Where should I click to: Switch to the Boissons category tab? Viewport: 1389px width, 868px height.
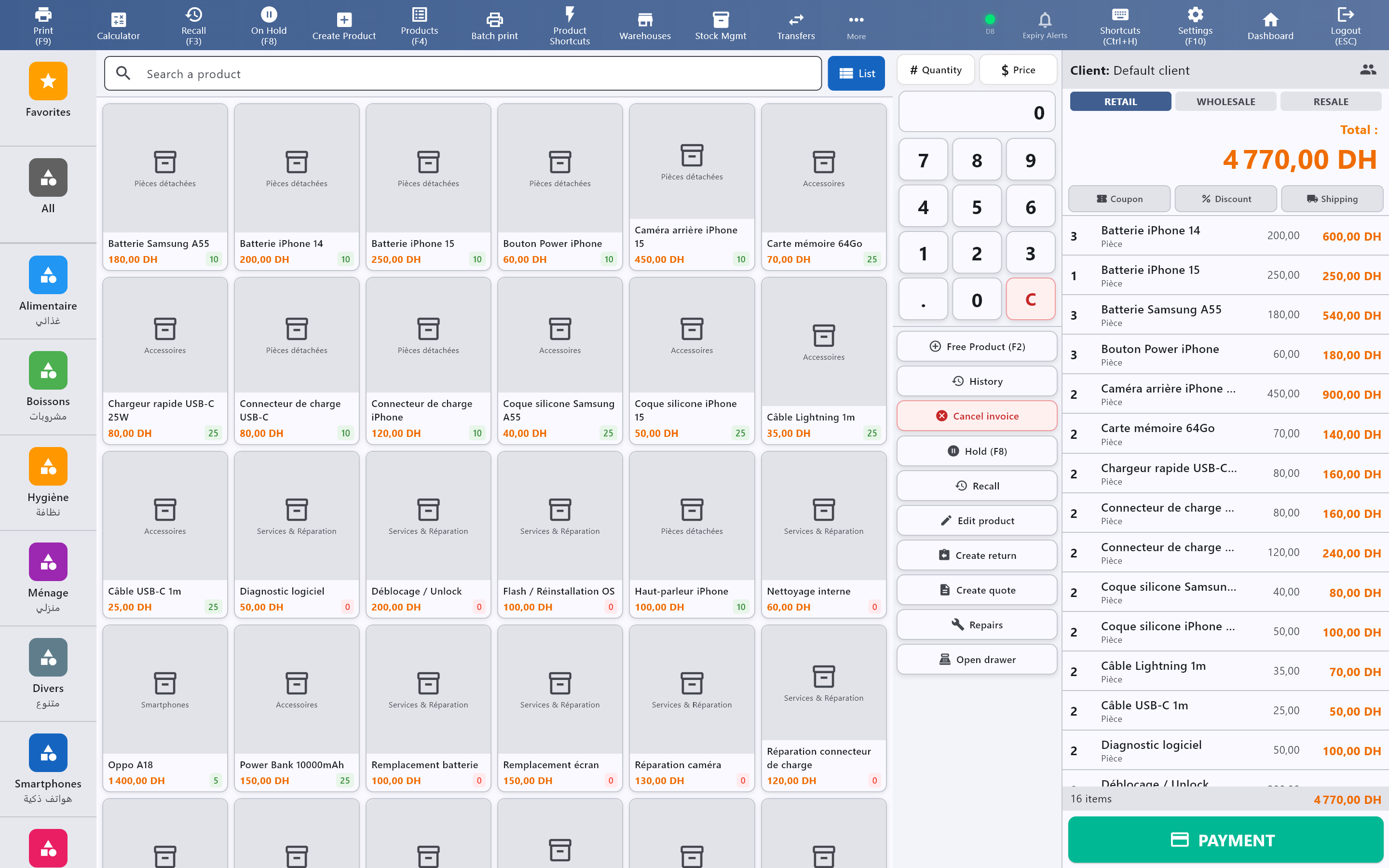[x=48, y=383]
